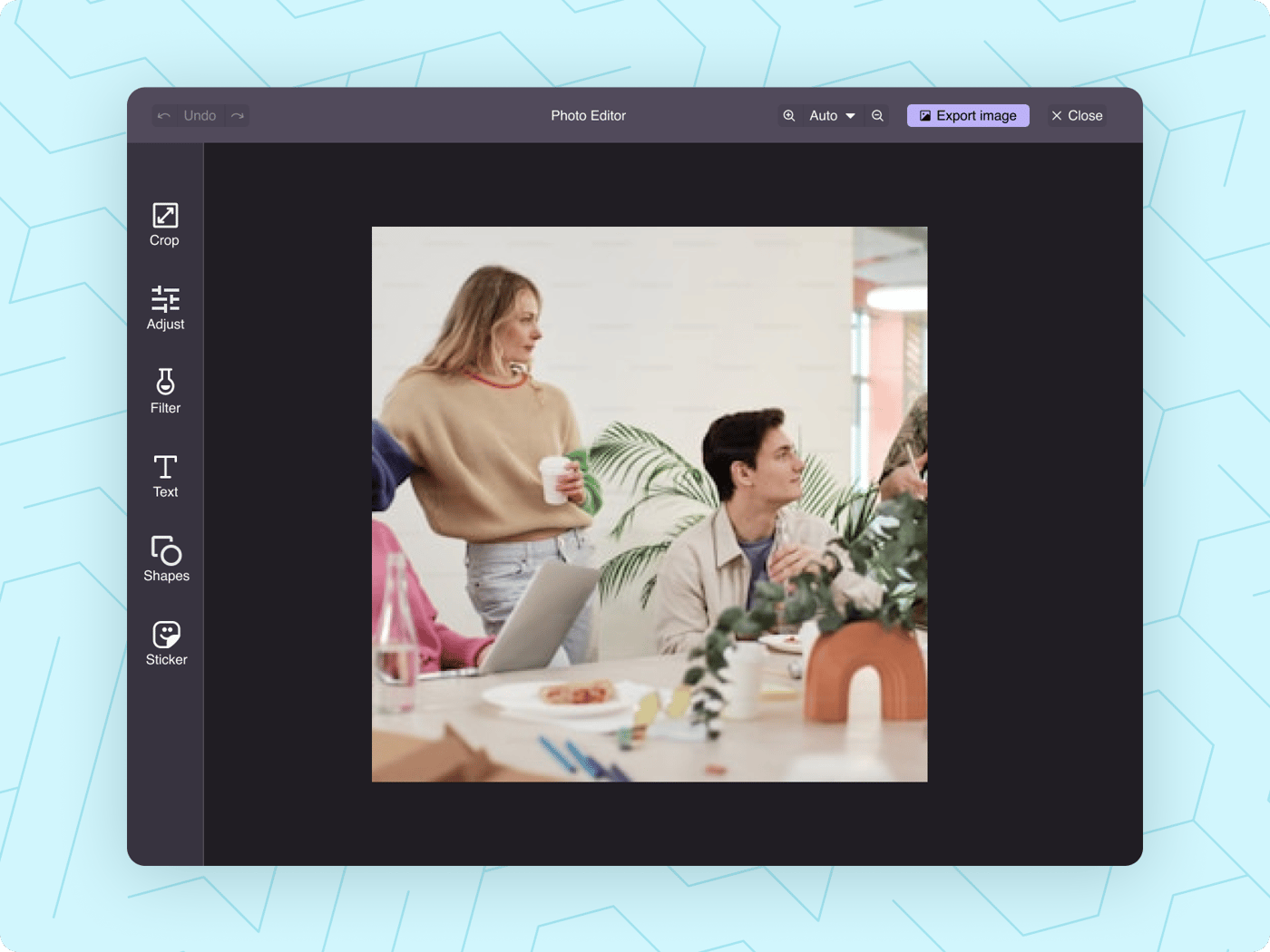Click the Photo Editor title bar label
The height and width of the screenshot is (952, 1270).
588,115
